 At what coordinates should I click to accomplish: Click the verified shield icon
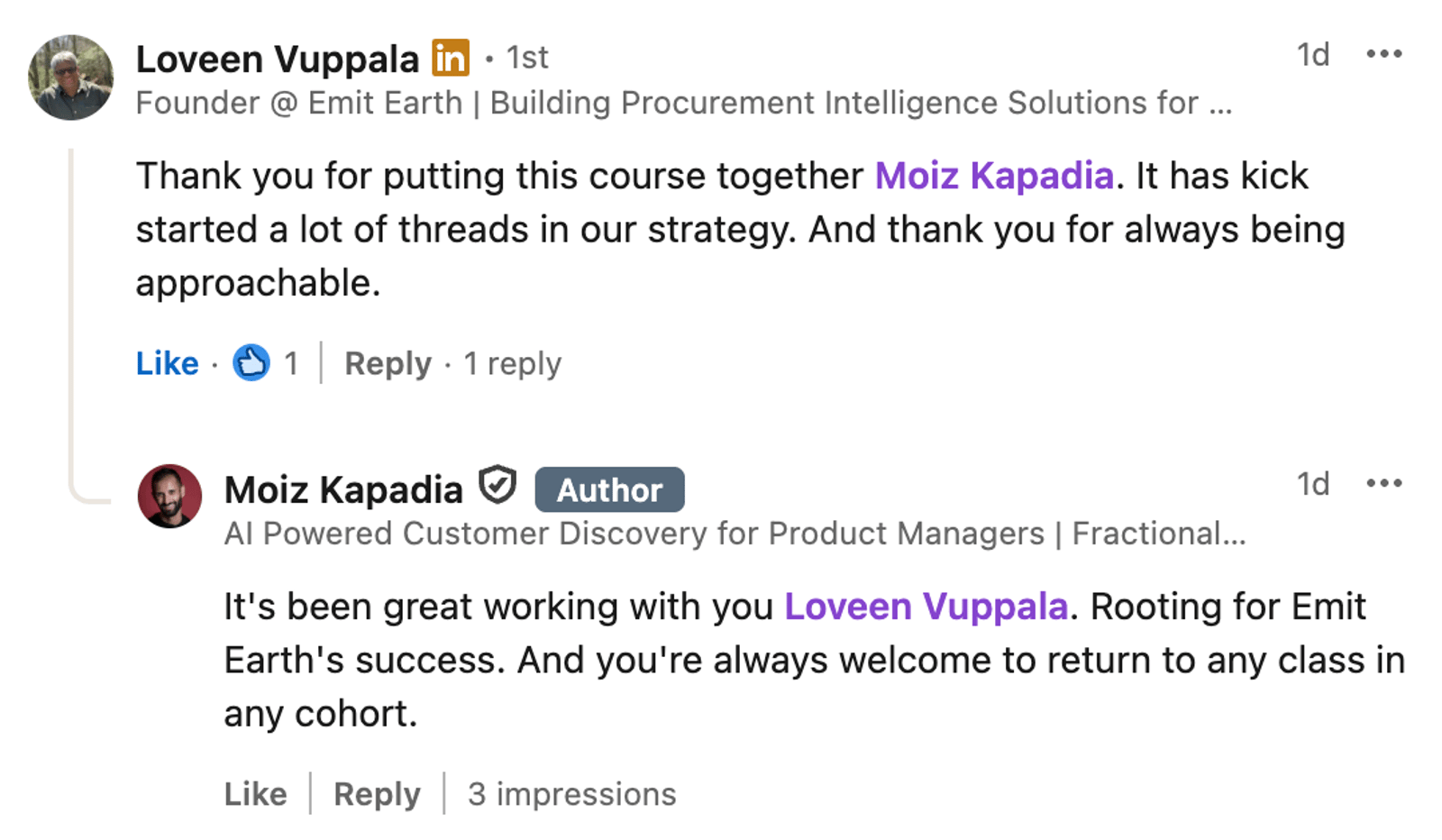pos(497,486)
